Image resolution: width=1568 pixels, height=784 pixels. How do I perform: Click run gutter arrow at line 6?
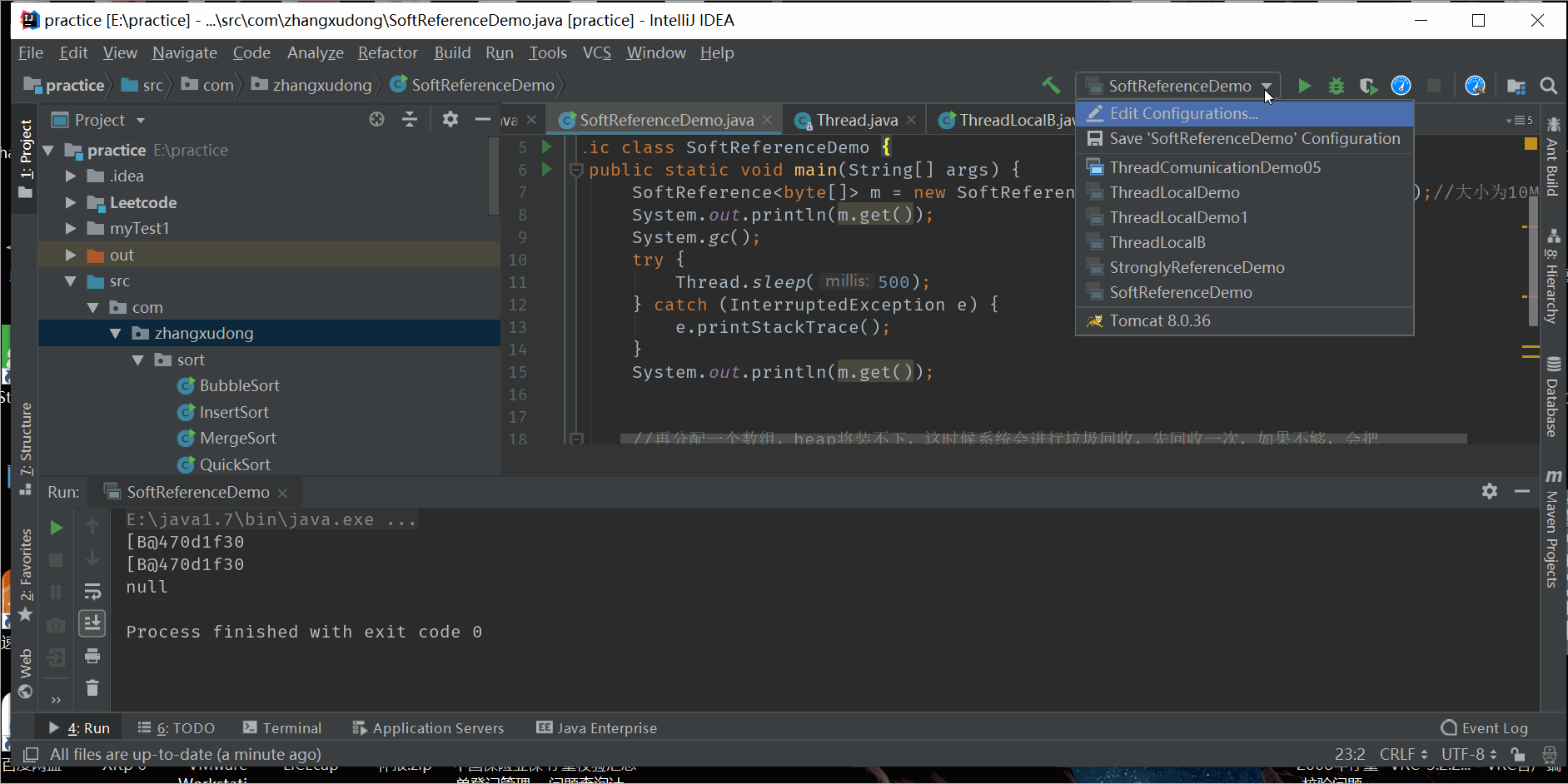(547, 169)
